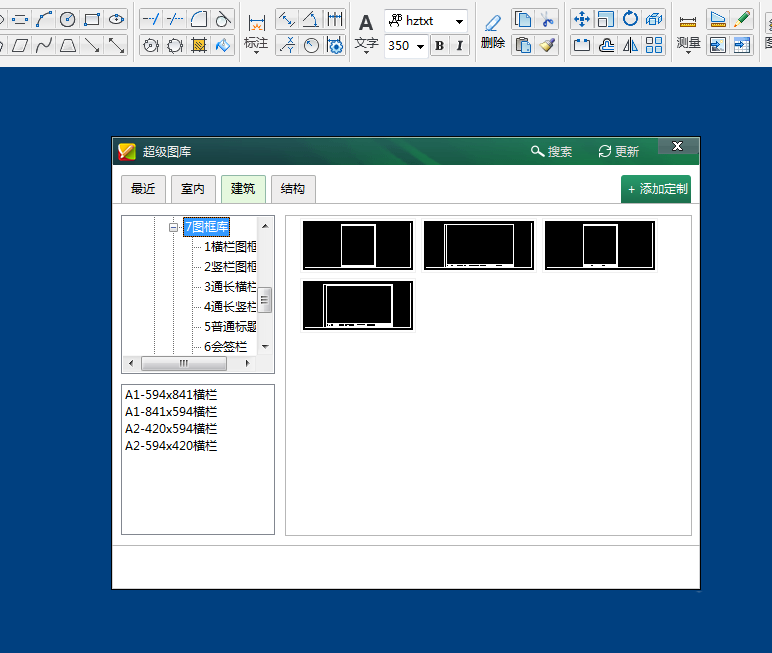
Task: Click the array grid tool icon
Action: pos(654,46)
